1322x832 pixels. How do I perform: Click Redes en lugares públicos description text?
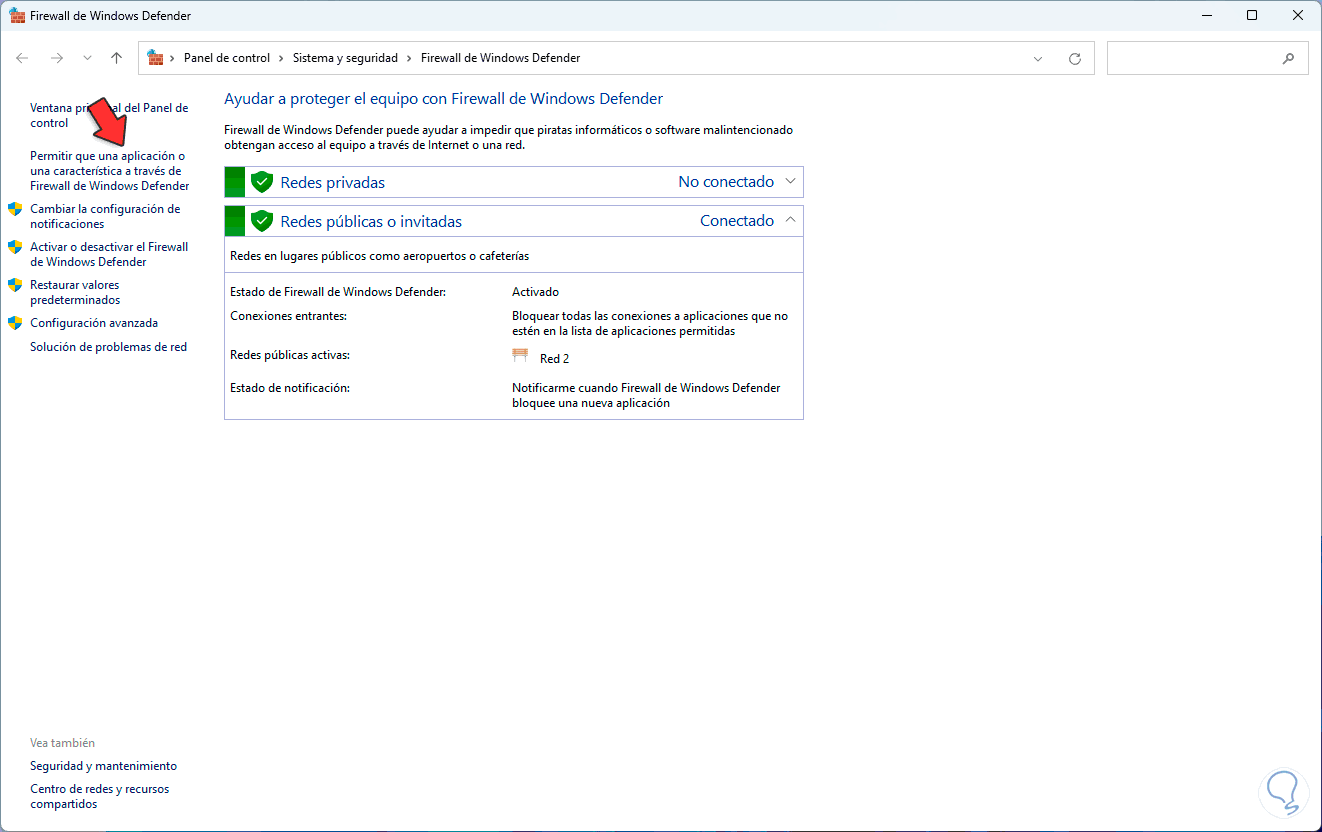click(379, 256)
